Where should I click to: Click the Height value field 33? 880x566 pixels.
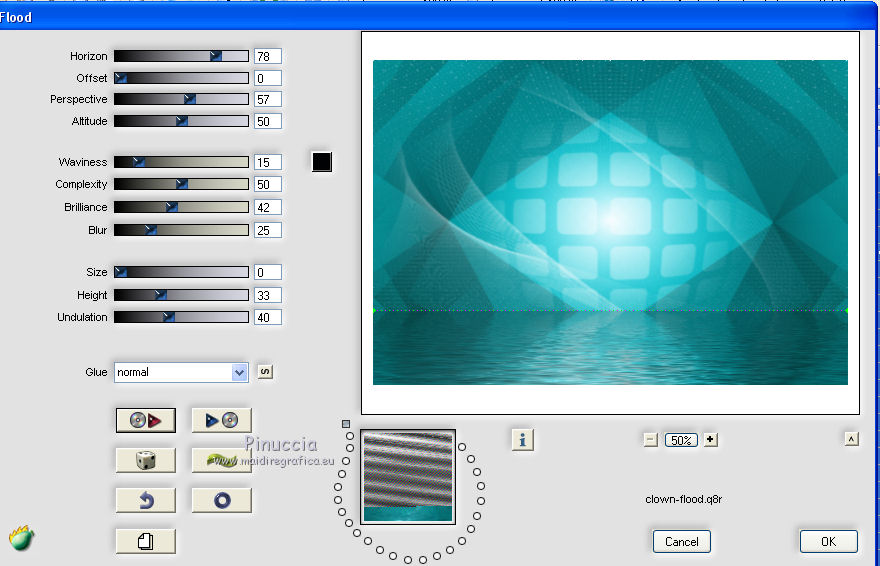click(x=268, y=295)
